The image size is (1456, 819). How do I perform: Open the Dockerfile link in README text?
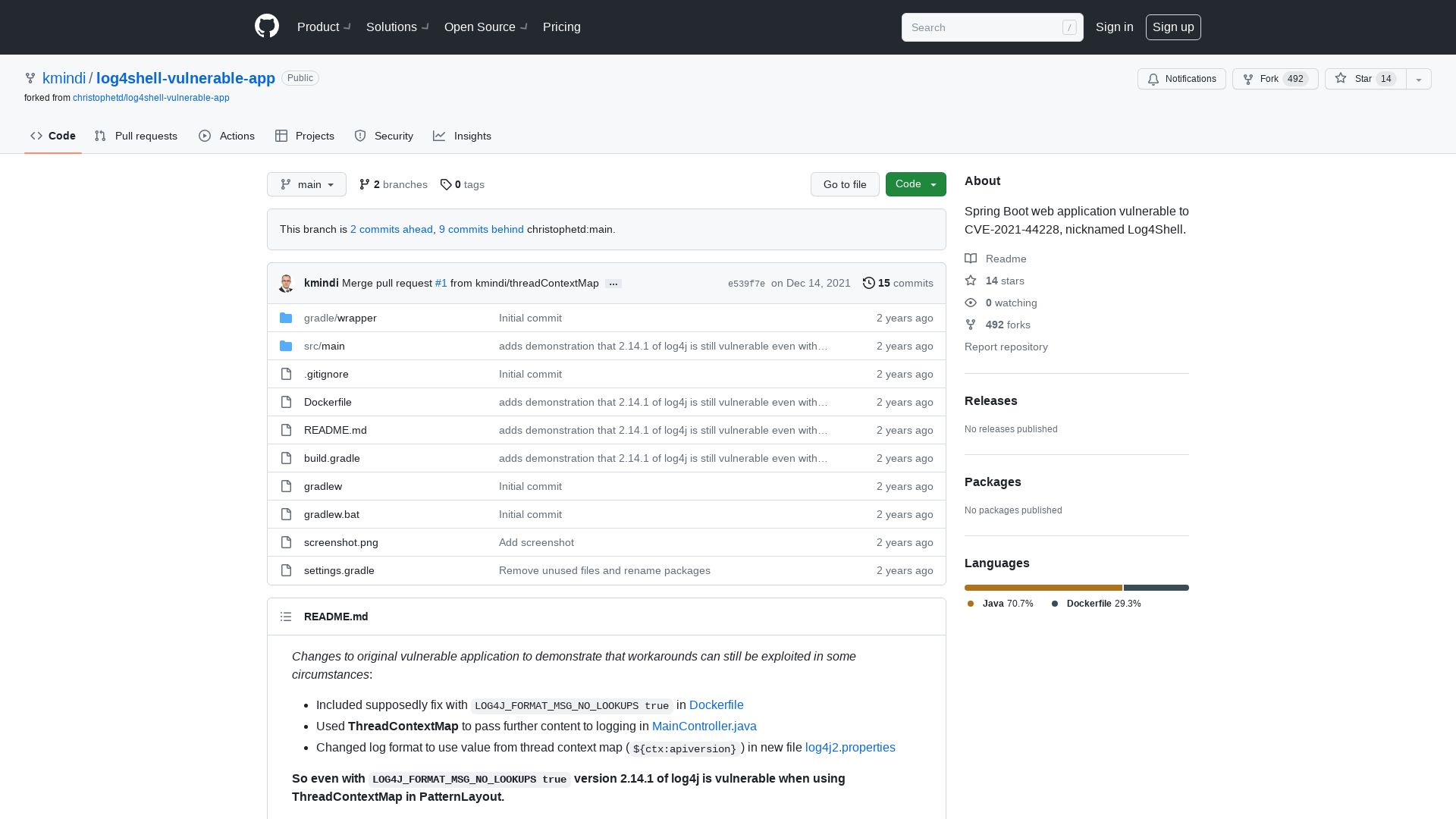(717, 705)
